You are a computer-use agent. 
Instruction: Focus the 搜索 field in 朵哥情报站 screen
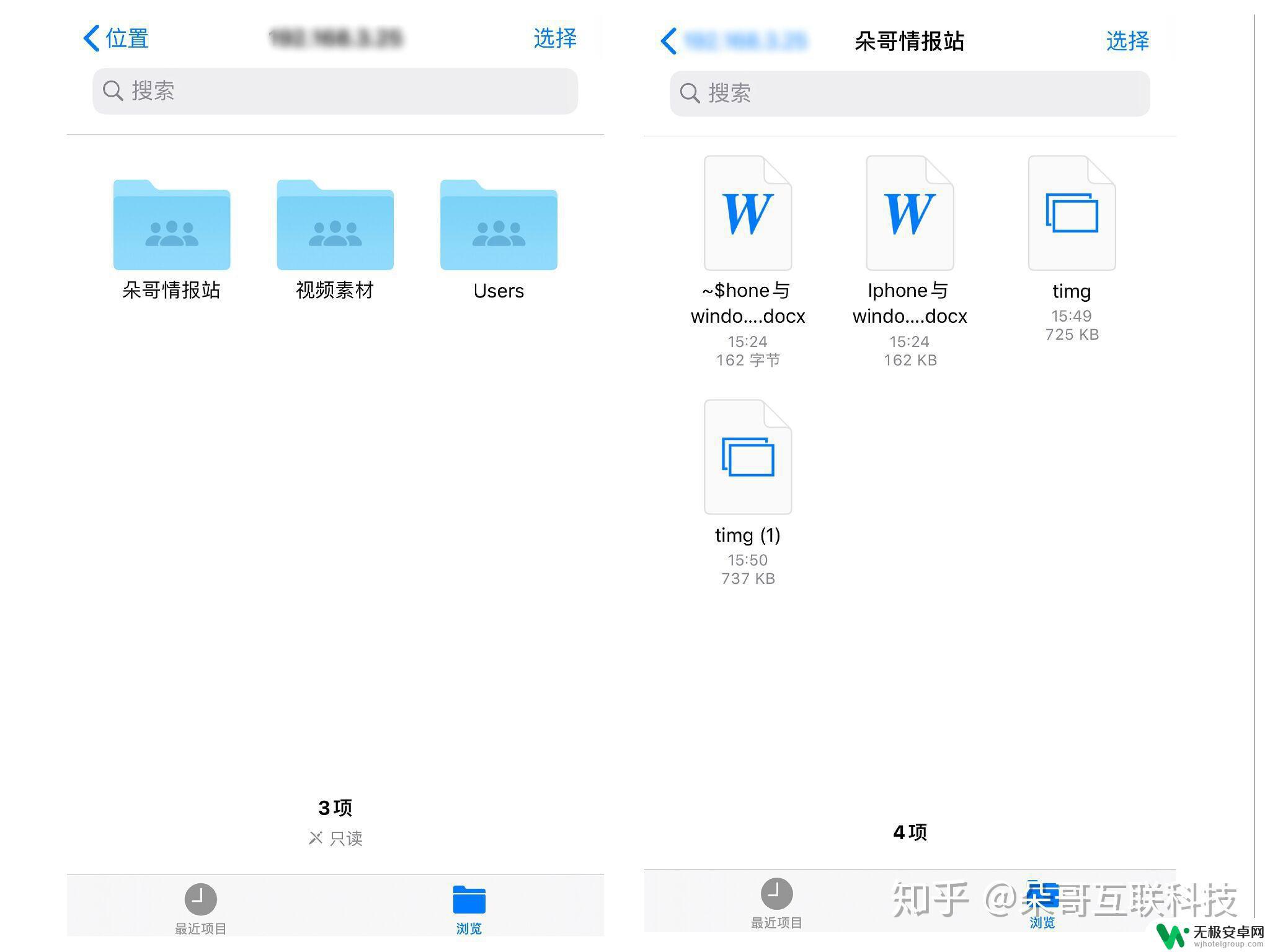click(x=910, y=94)
